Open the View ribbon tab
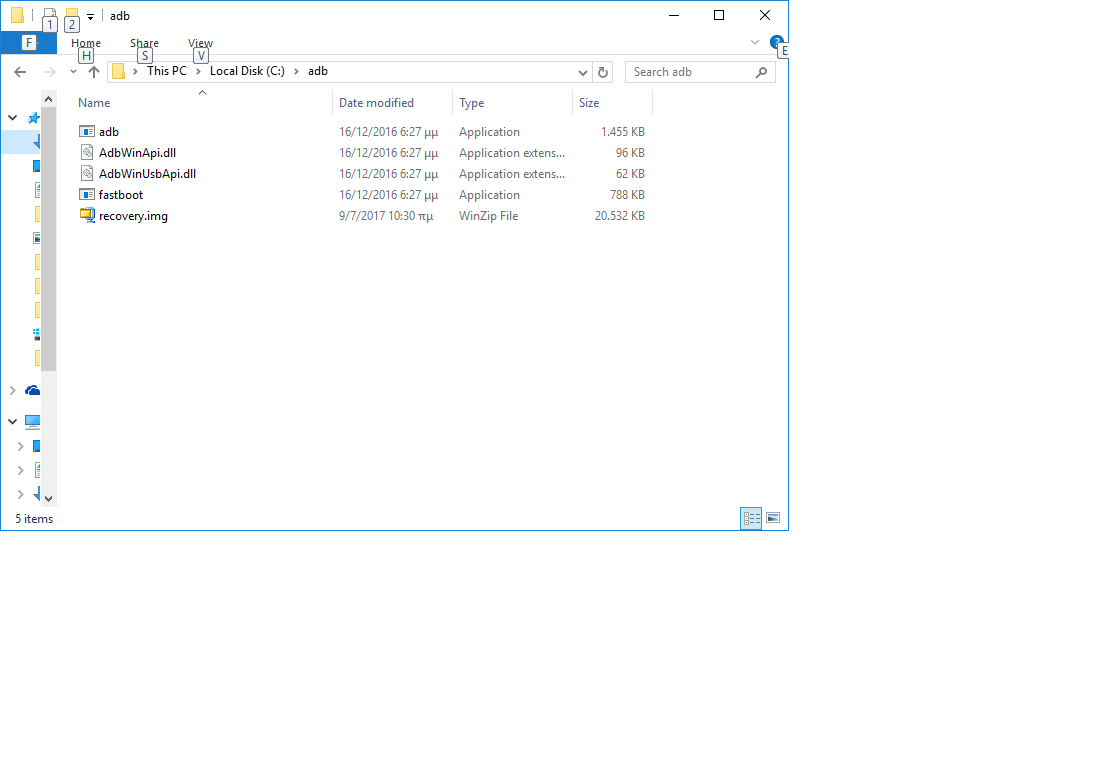Viewport: 1108px width, 772px height. pyautogui.click(x=200, y=43)
